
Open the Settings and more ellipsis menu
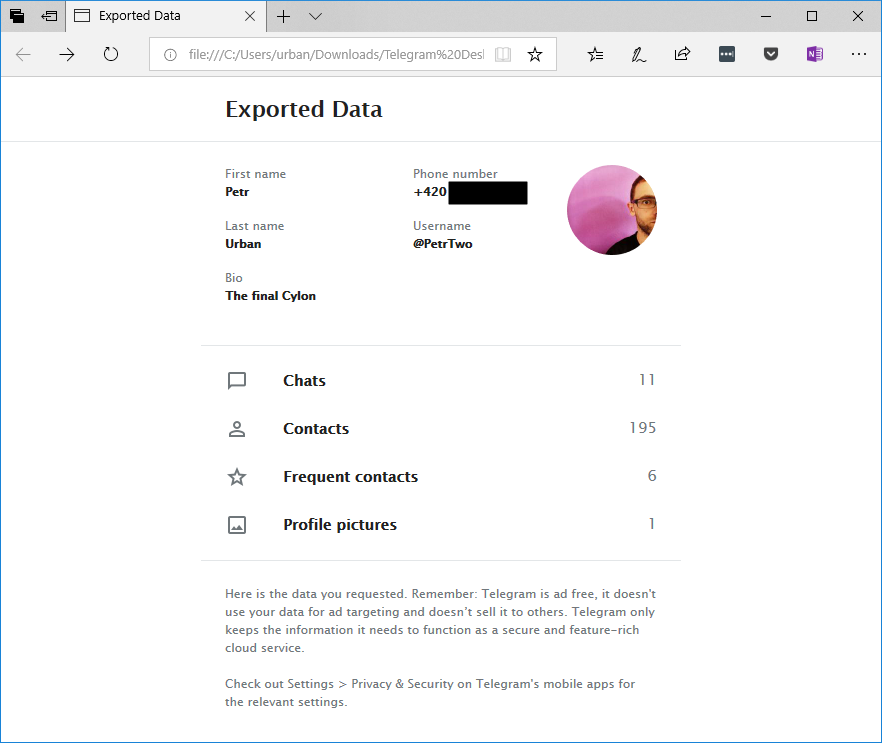click(859, 54)
